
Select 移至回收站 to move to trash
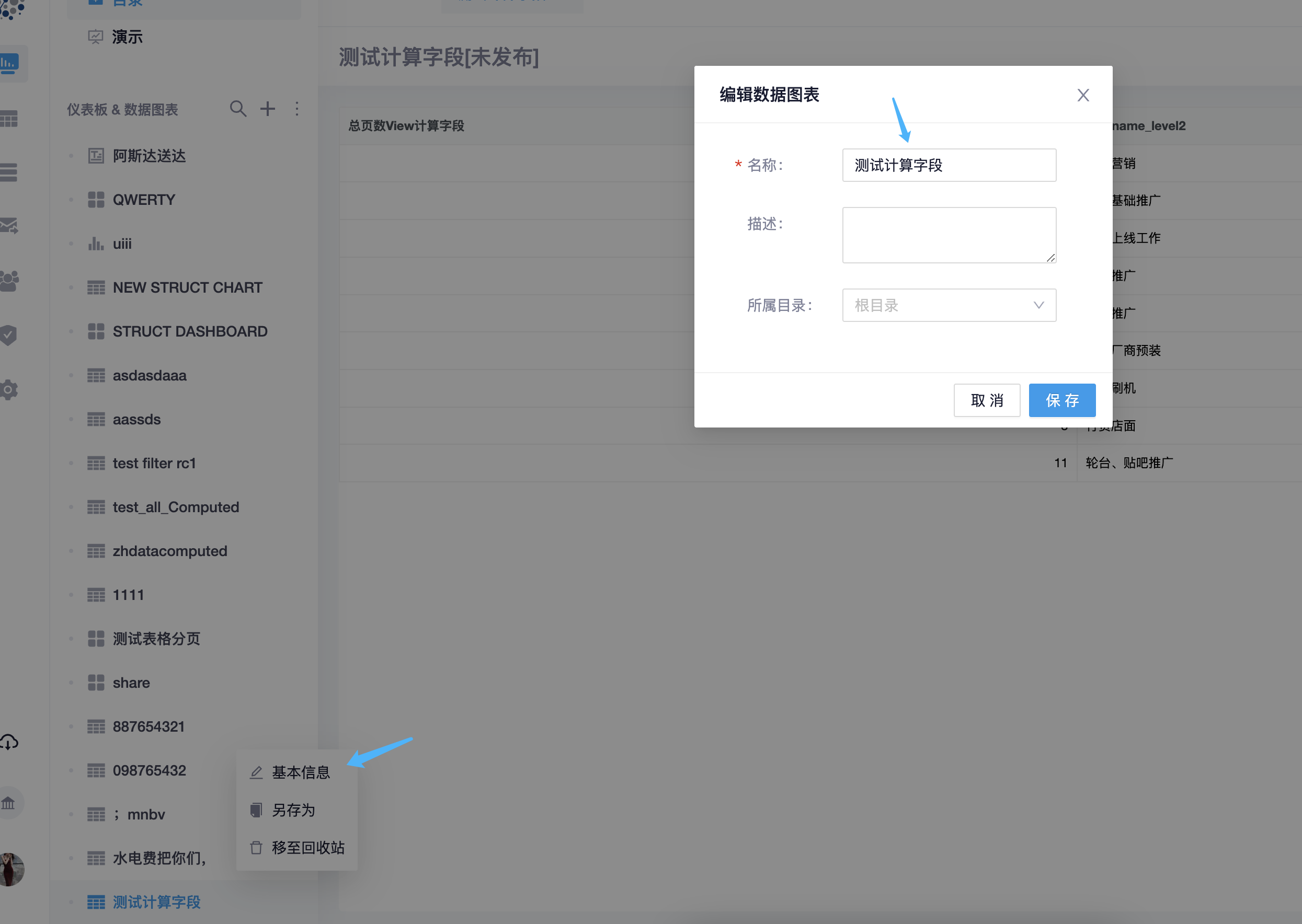308,848
